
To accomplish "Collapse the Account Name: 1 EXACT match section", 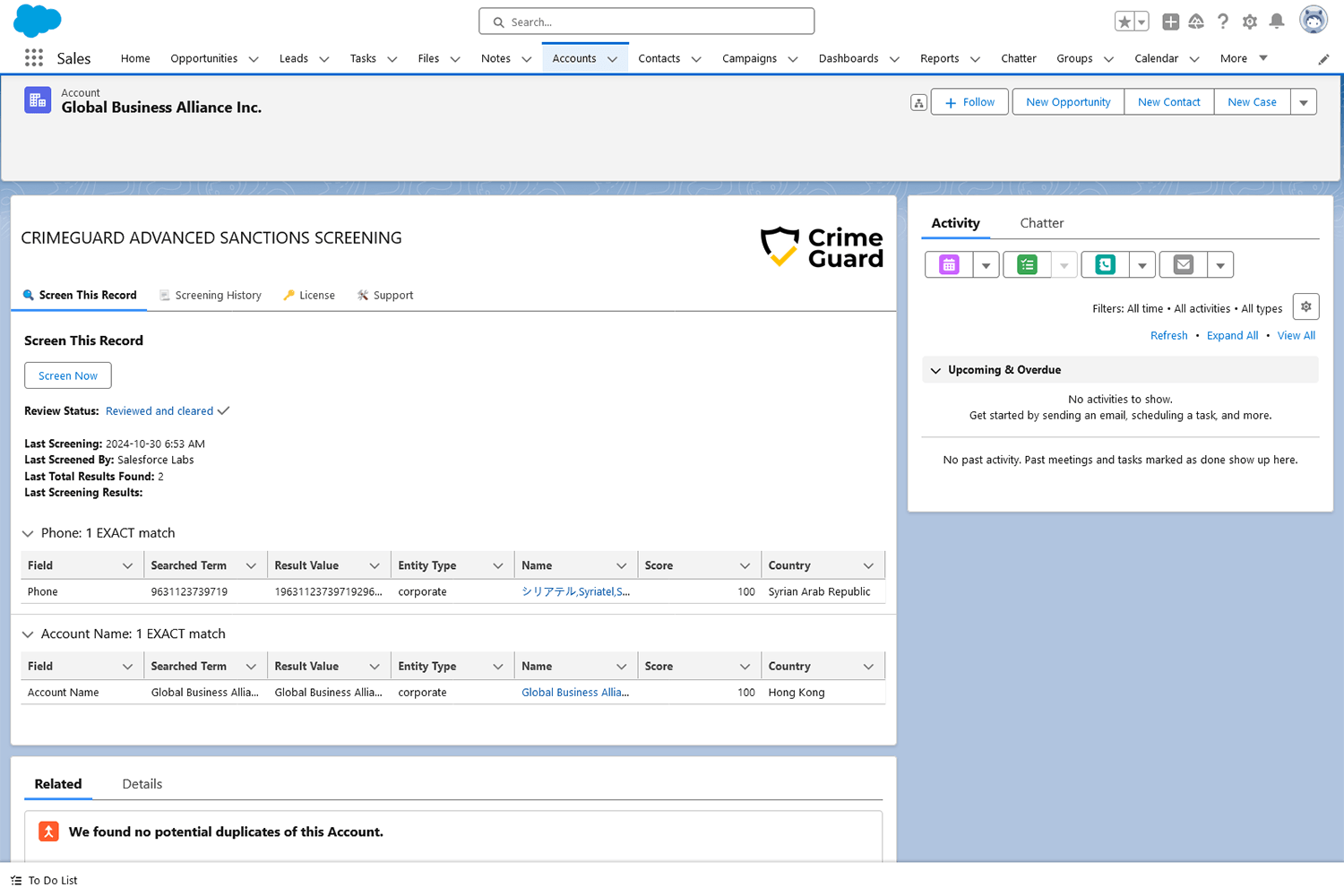I will point(28,634).
